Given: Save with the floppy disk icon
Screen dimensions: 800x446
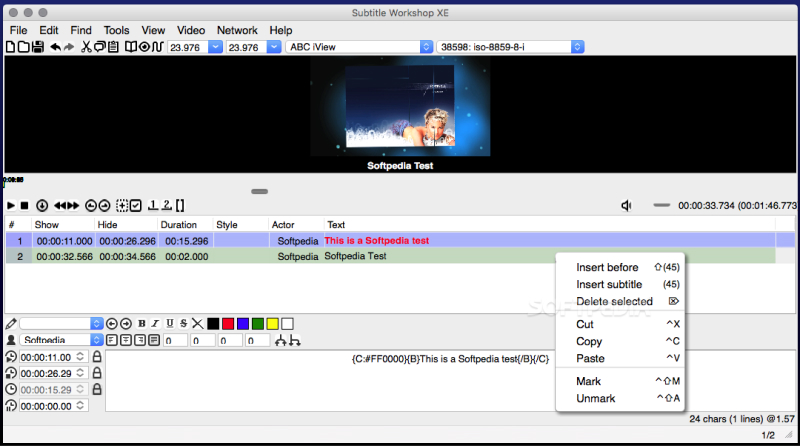Looking at the screenshot, I should [38, 47].
